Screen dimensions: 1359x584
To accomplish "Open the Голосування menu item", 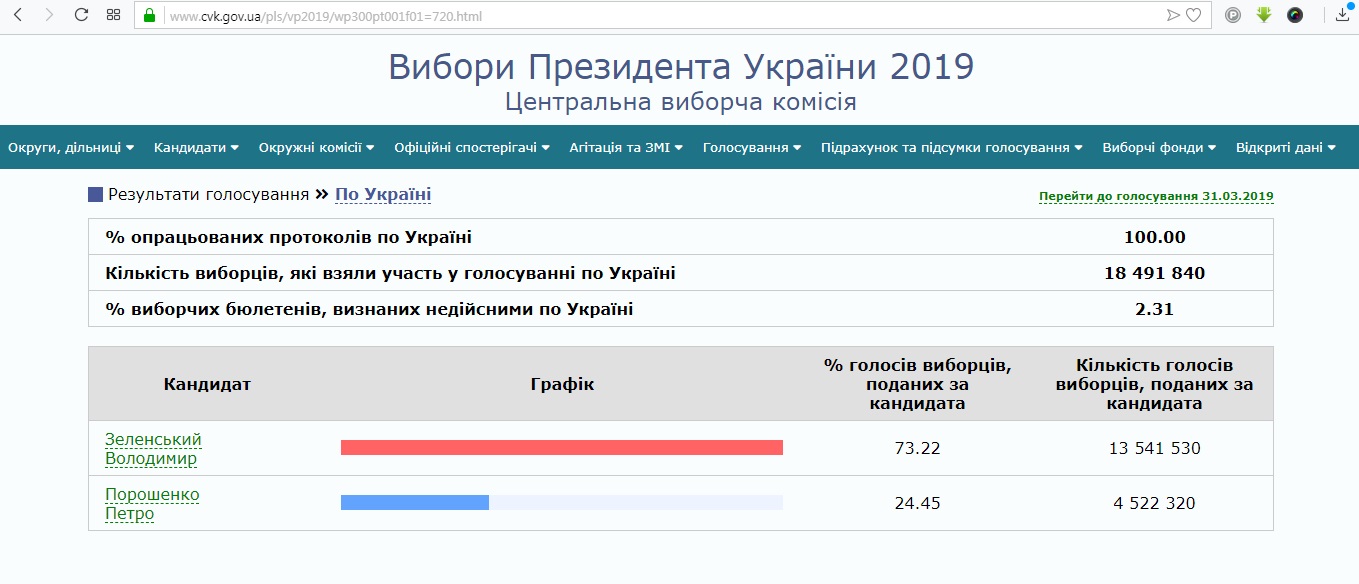I will [x=752, y=148].
